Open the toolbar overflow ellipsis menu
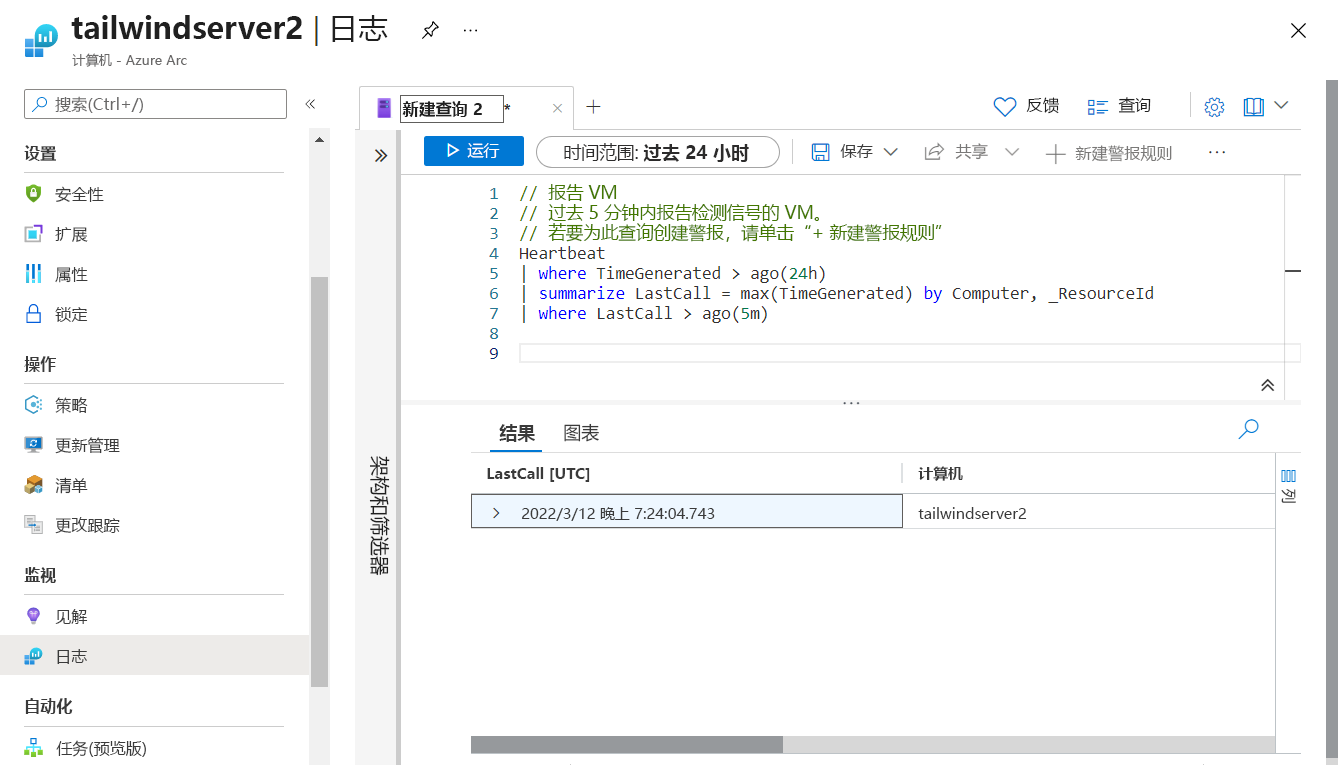Image resolution: width=1338 pixels, height=765 pixels. pos(1217,152)
